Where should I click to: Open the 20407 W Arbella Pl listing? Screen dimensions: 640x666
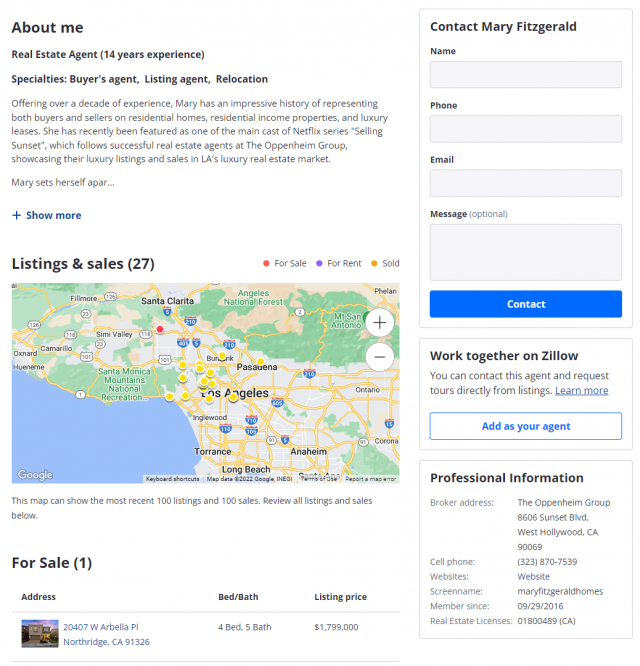pyautogui.click(x=101, y=627)
